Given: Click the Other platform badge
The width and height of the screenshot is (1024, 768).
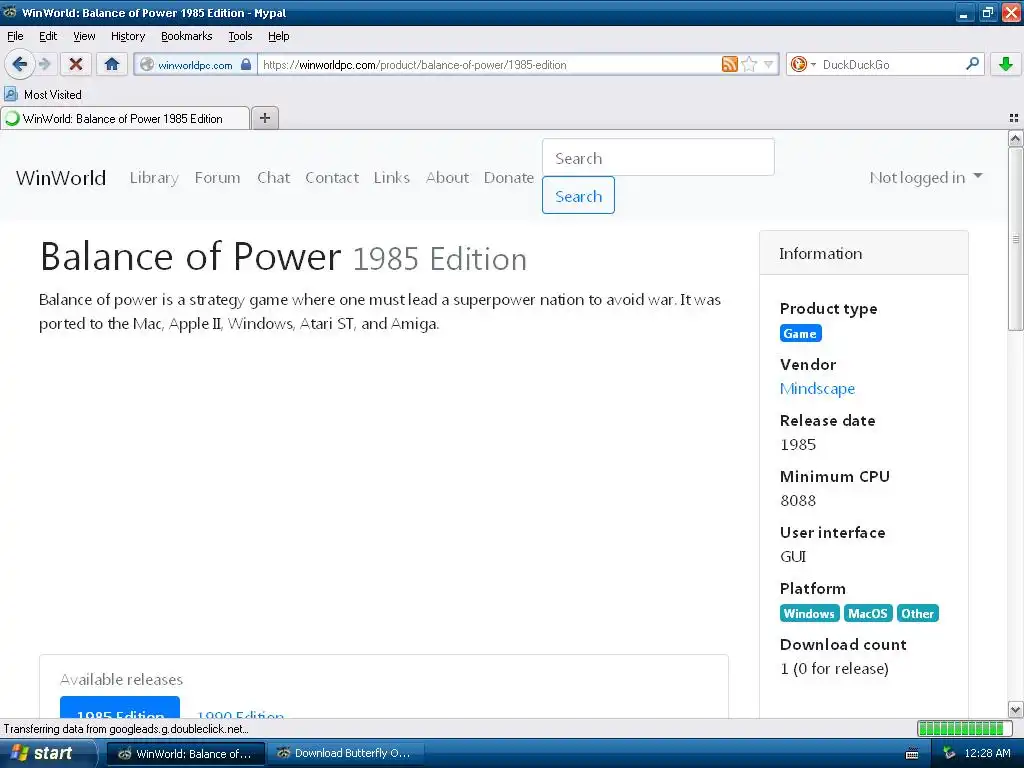Looking at the screenshot, I should tap(917, 613).
